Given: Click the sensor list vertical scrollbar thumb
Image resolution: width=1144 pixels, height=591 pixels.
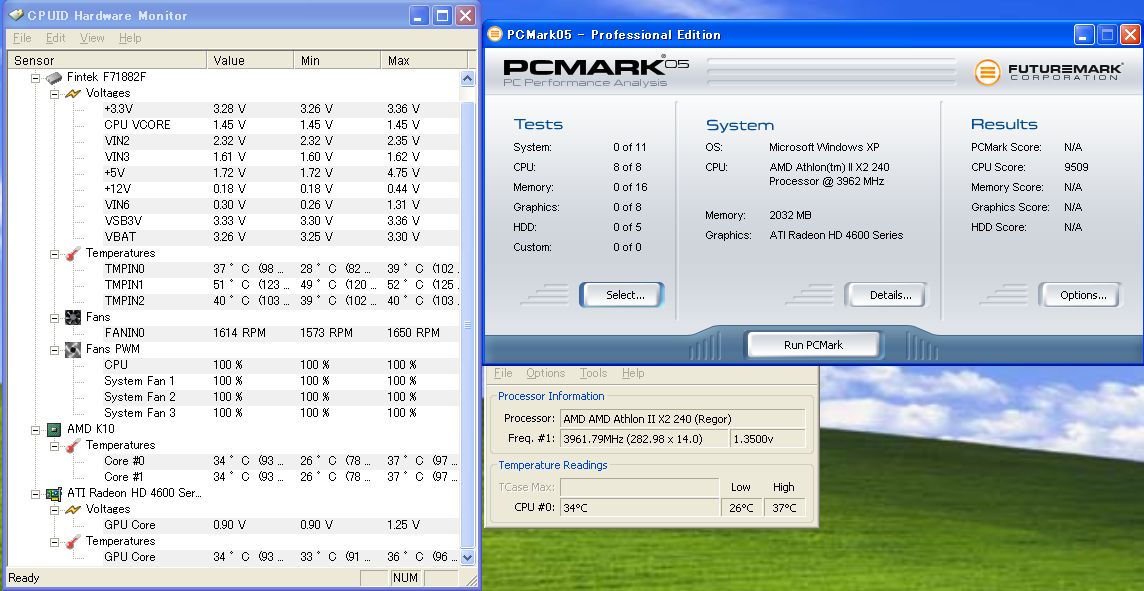Looking at the screenshot, I should click(x=468, y=325).
